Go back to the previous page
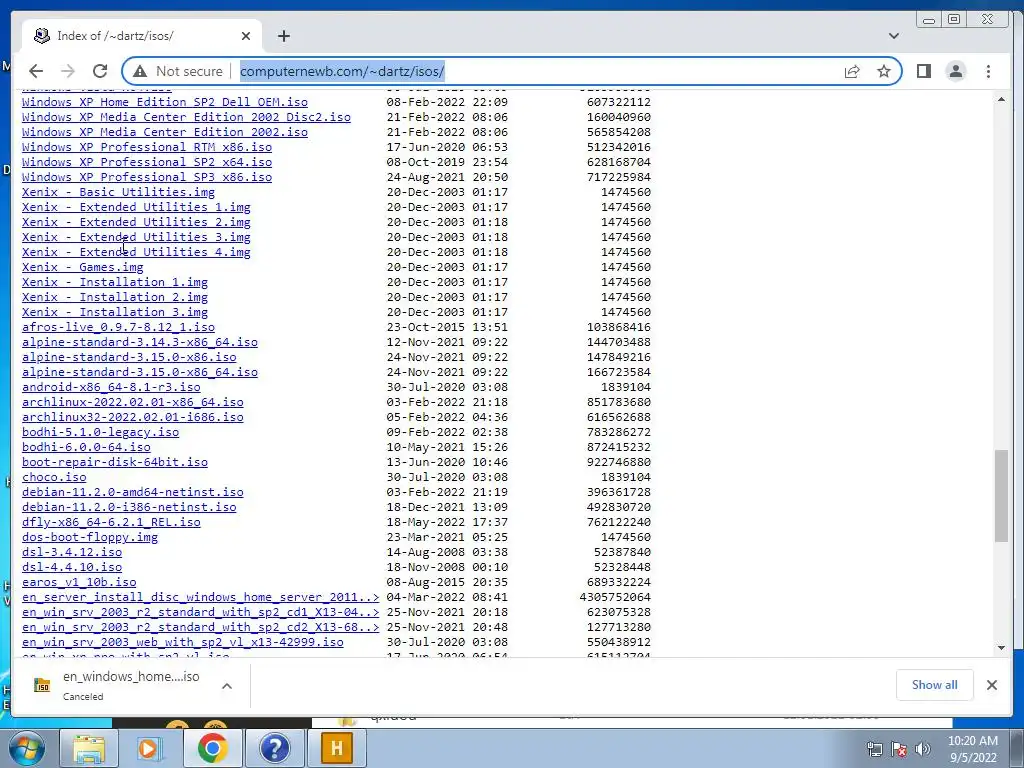1024x768 pixels. click(x=36, y=71)
